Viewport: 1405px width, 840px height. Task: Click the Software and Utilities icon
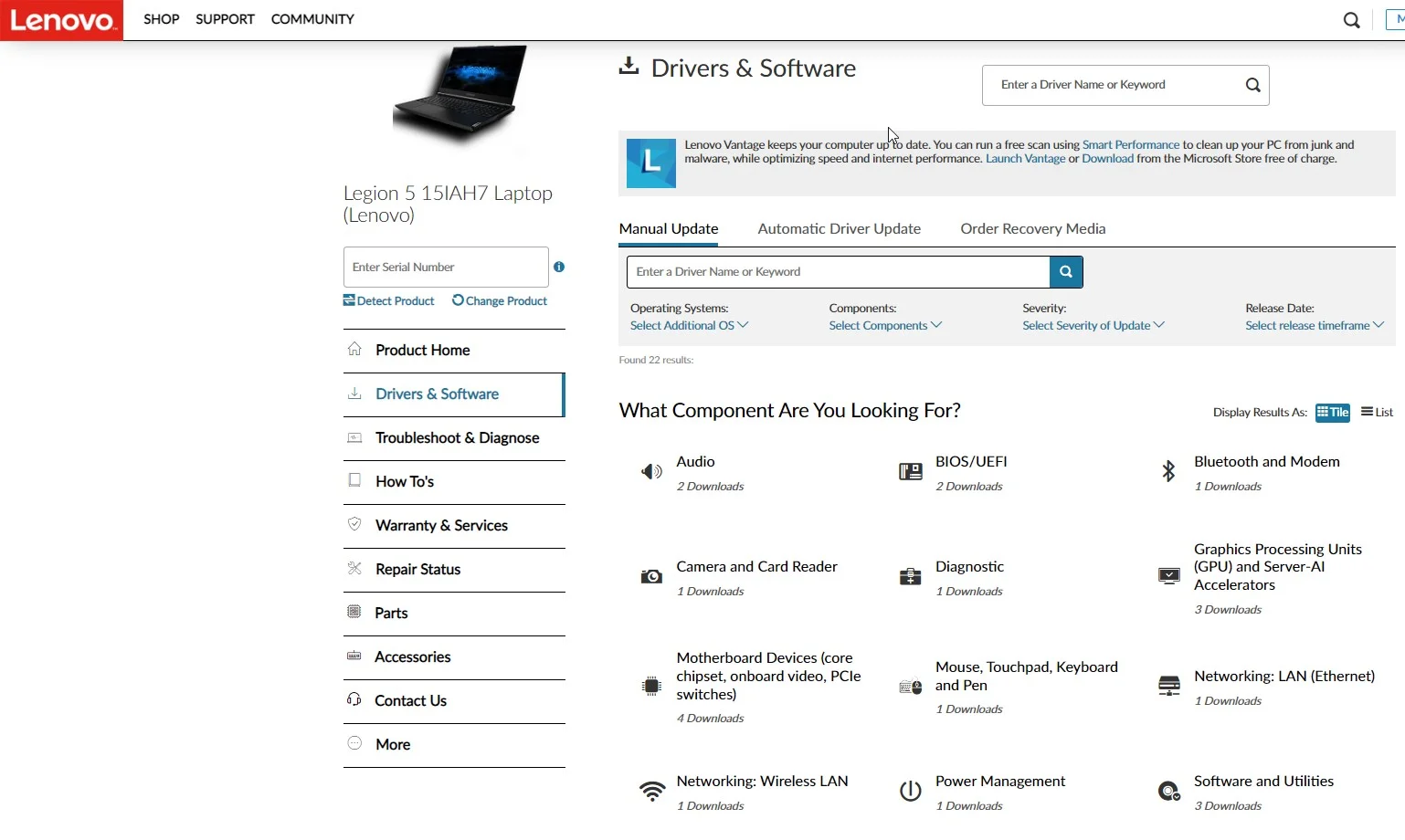pos(1169,791)
